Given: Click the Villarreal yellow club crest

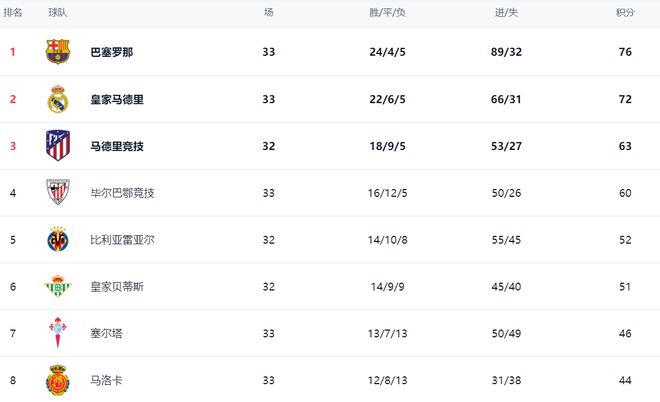Looking at the screenshot, I should pyautogui.click(x=58, y=240).
